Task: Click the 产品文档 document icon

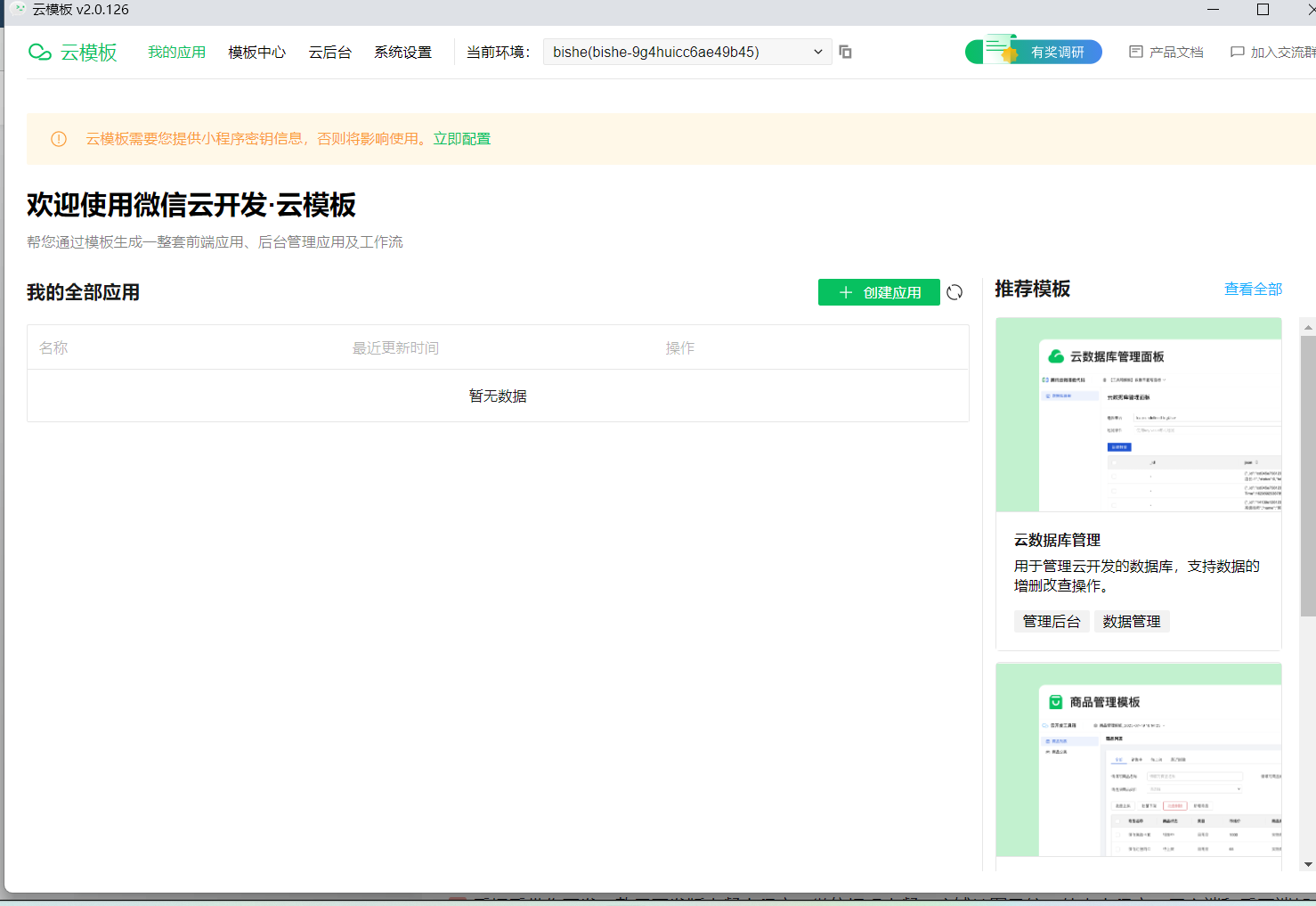Action: click(x=1136, y=53)
